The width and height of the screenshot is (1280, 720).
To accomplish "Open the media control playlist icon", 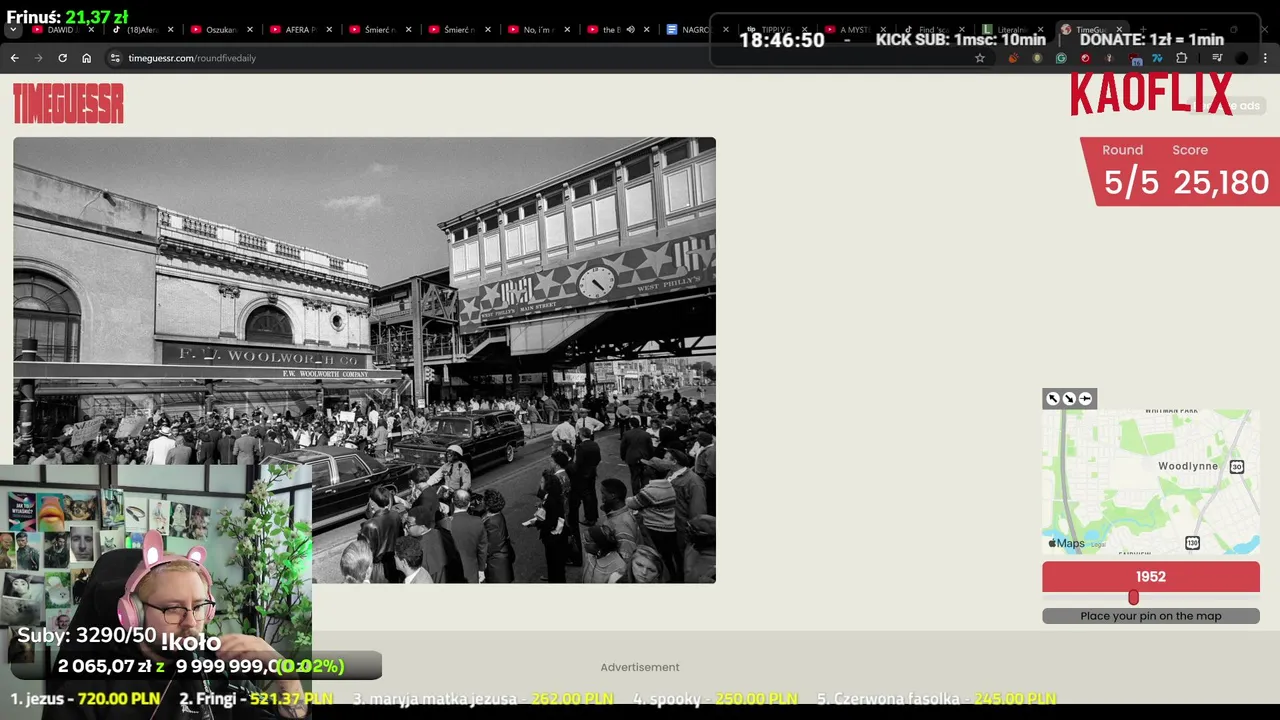I will [x=1217, y=58].
